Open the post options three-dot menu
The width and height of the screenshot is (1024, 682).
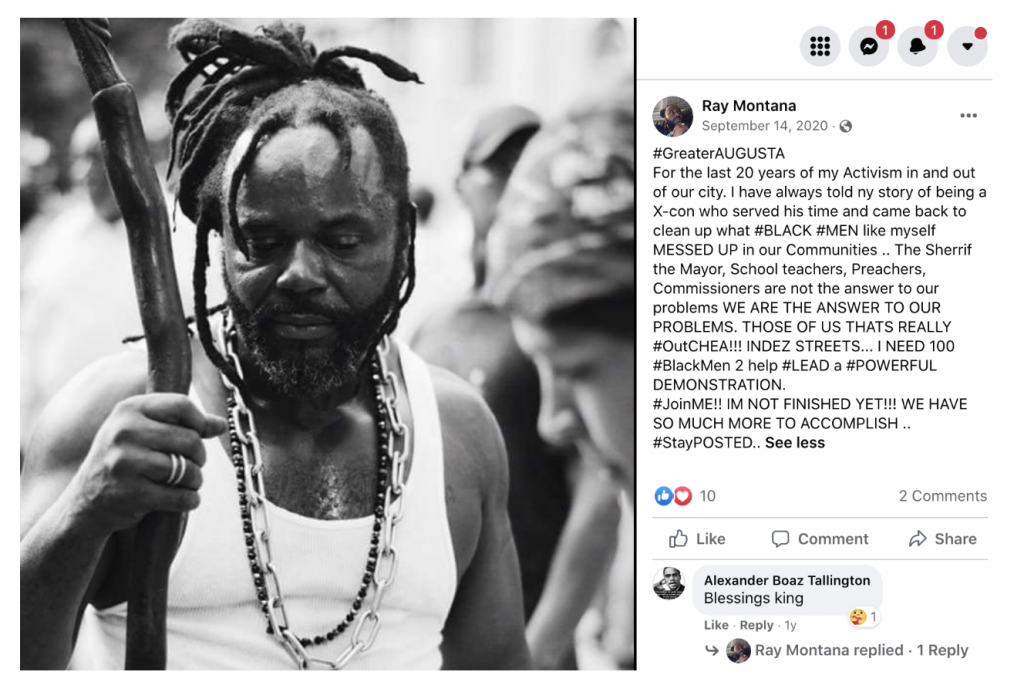968,116
